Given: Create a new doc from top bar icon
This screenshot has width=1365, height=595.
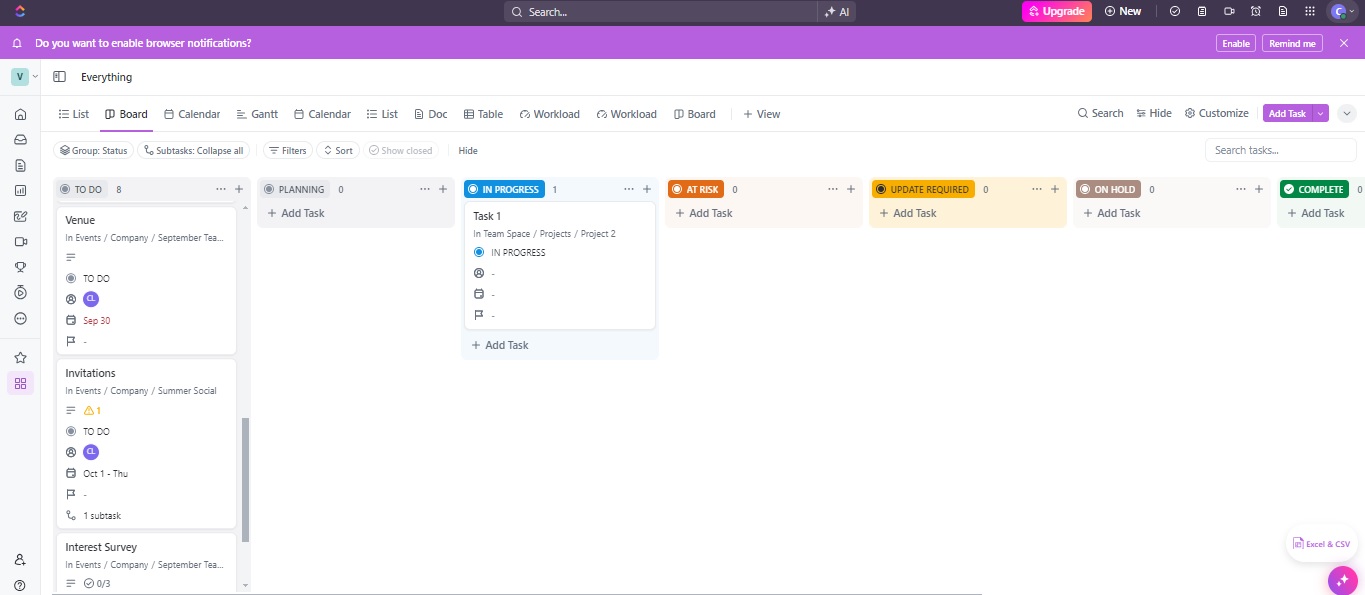Looking at the screenshot, I should [1283, 11].
